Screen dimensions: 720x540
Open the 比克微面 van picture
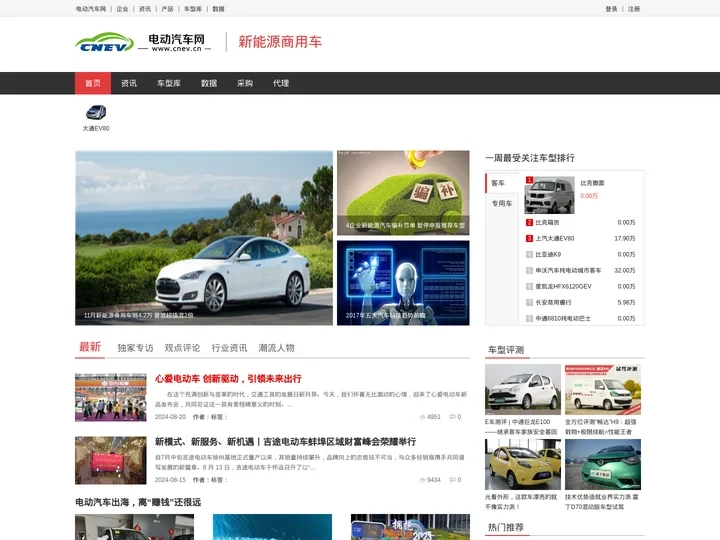click(x=550, y=195)
